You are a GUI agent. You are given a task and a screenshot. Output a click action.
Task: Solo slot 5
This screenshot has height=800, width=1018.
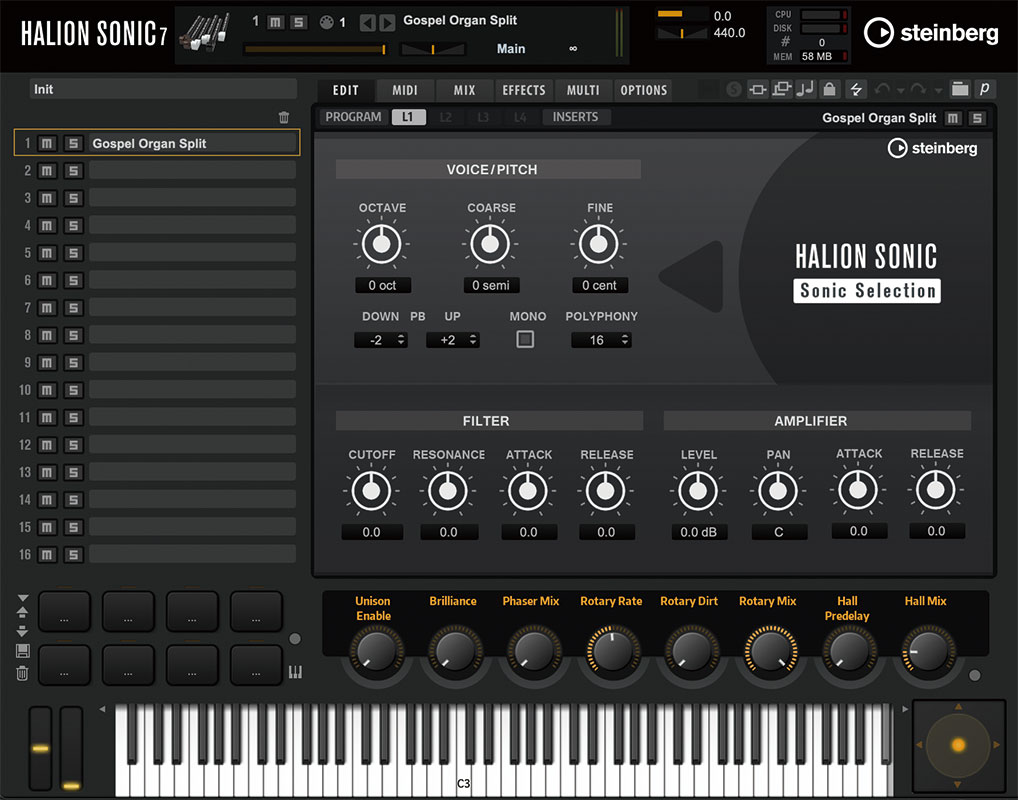(x=73, y=253)
